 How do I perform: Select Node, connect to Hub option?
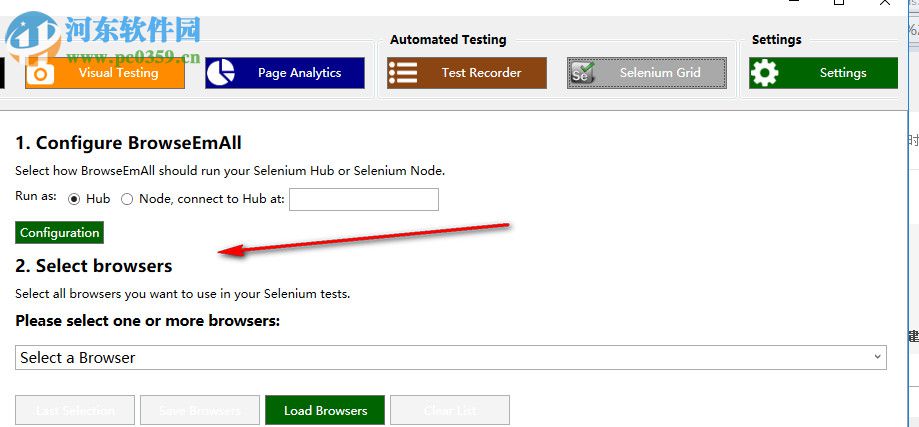point(127,199)
